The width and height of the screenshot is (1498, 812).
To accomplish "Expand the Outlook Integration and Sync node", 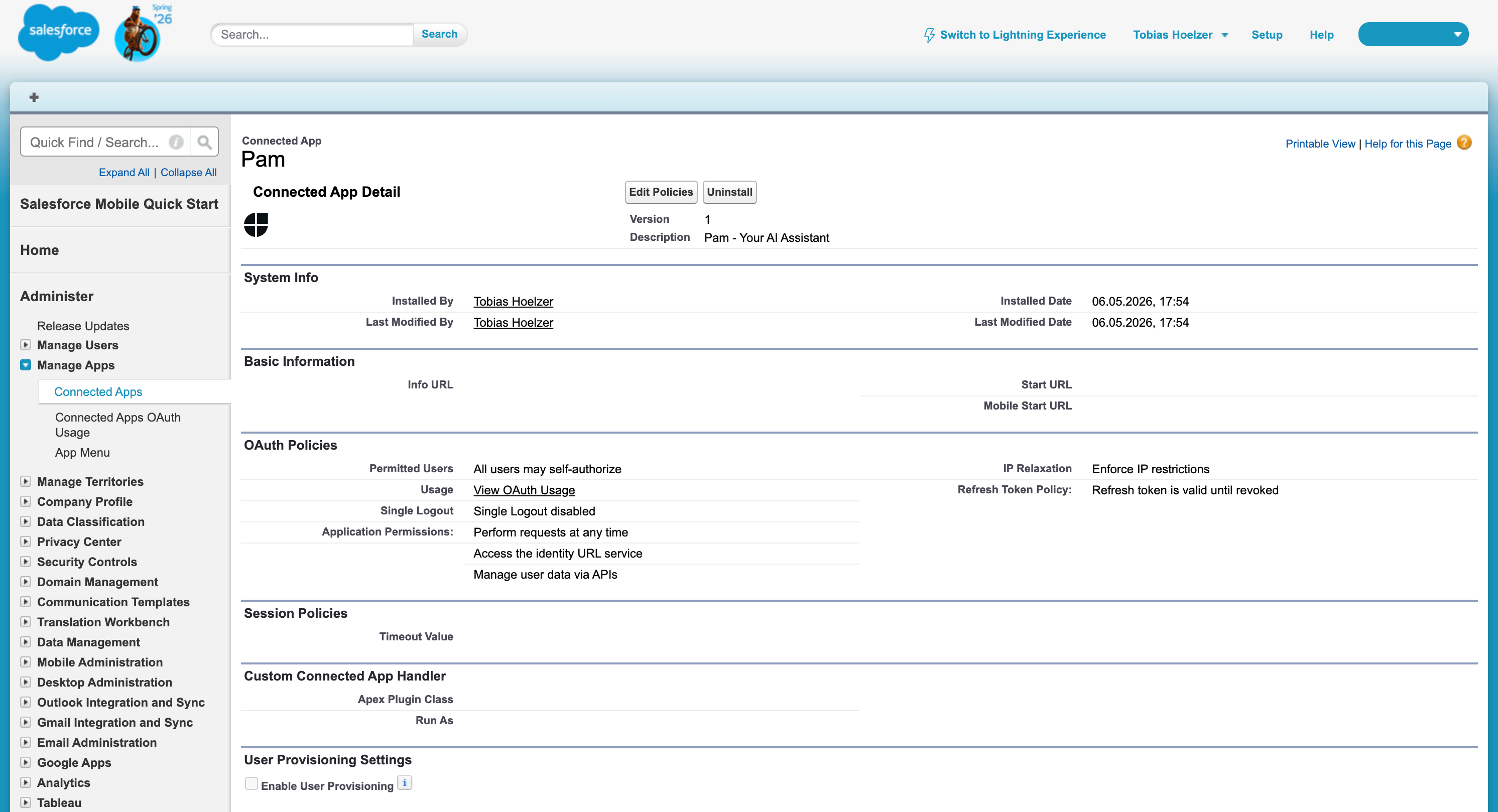I will click(26, 702).
